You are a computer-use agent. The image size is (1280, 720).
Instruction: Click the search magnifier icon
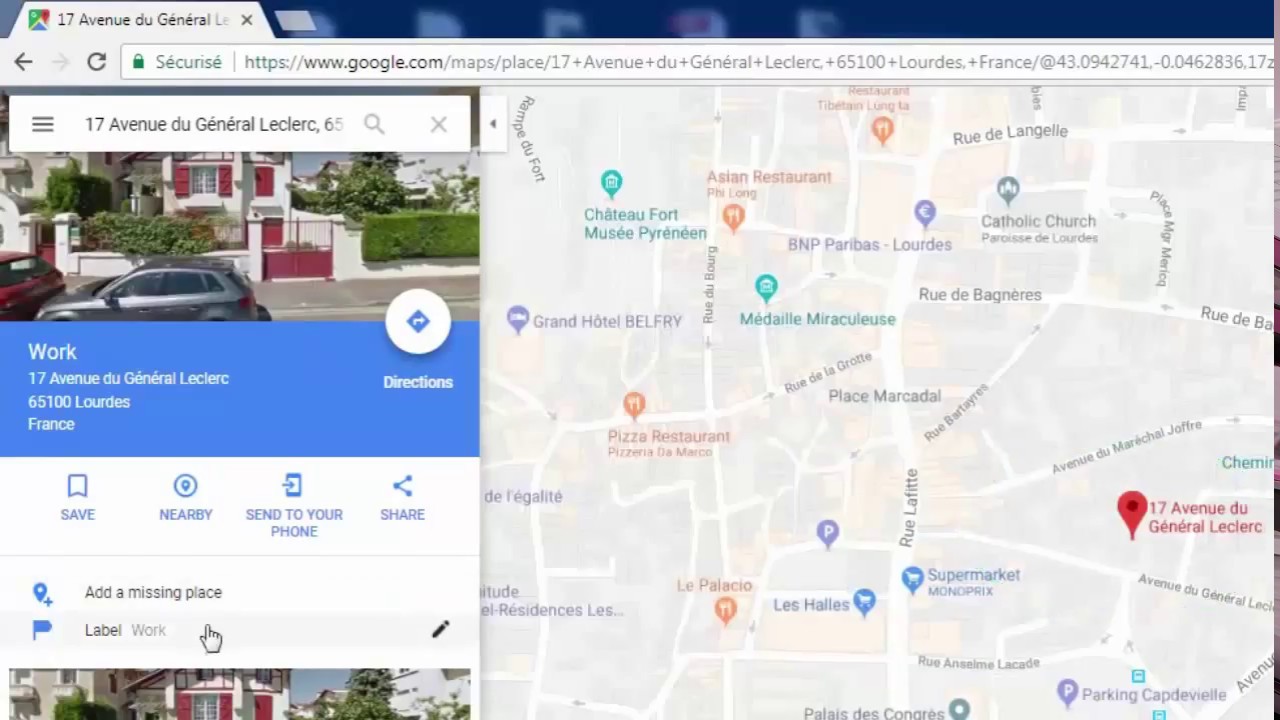[x=374, y=124]
